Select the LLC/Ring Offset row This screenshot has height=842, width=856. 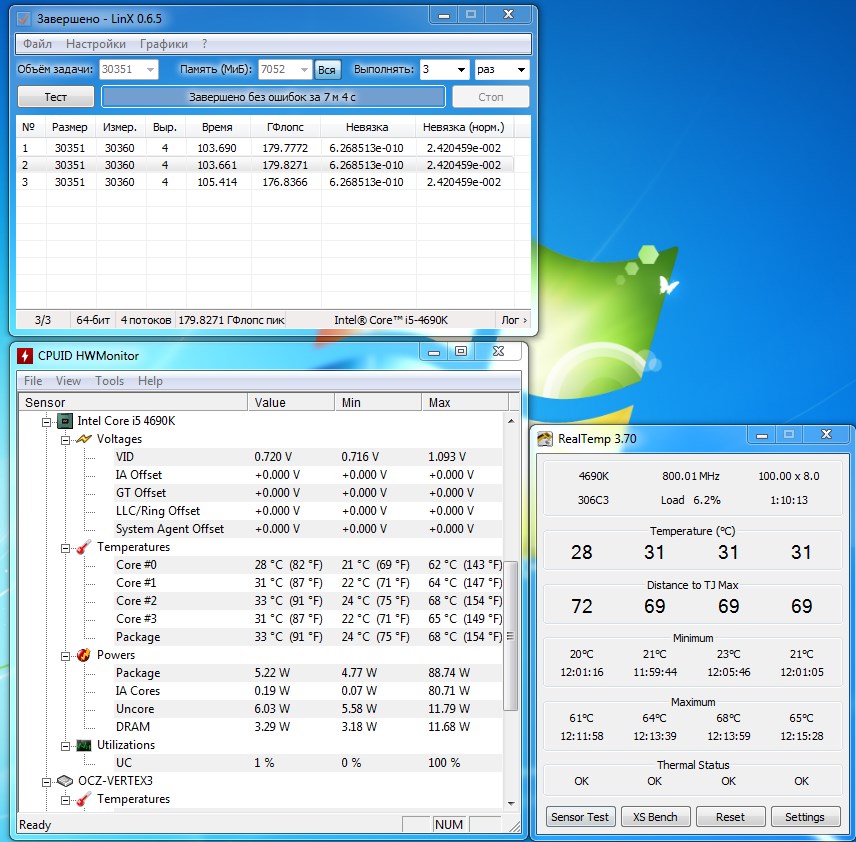(308, 511)
